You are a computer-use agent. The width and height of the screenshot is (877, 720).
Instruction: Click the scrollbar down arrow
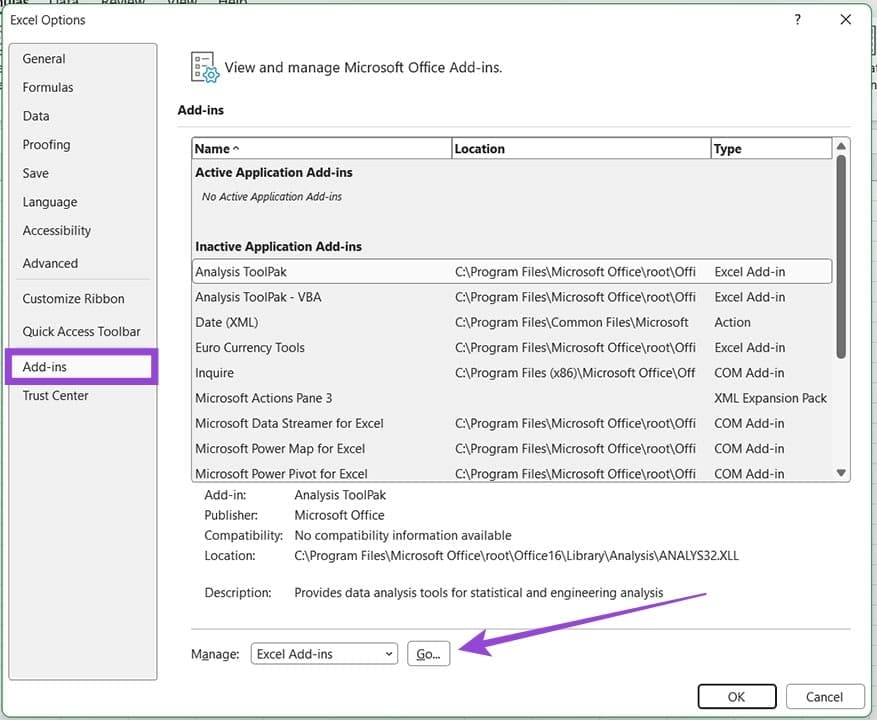point(840,473)
